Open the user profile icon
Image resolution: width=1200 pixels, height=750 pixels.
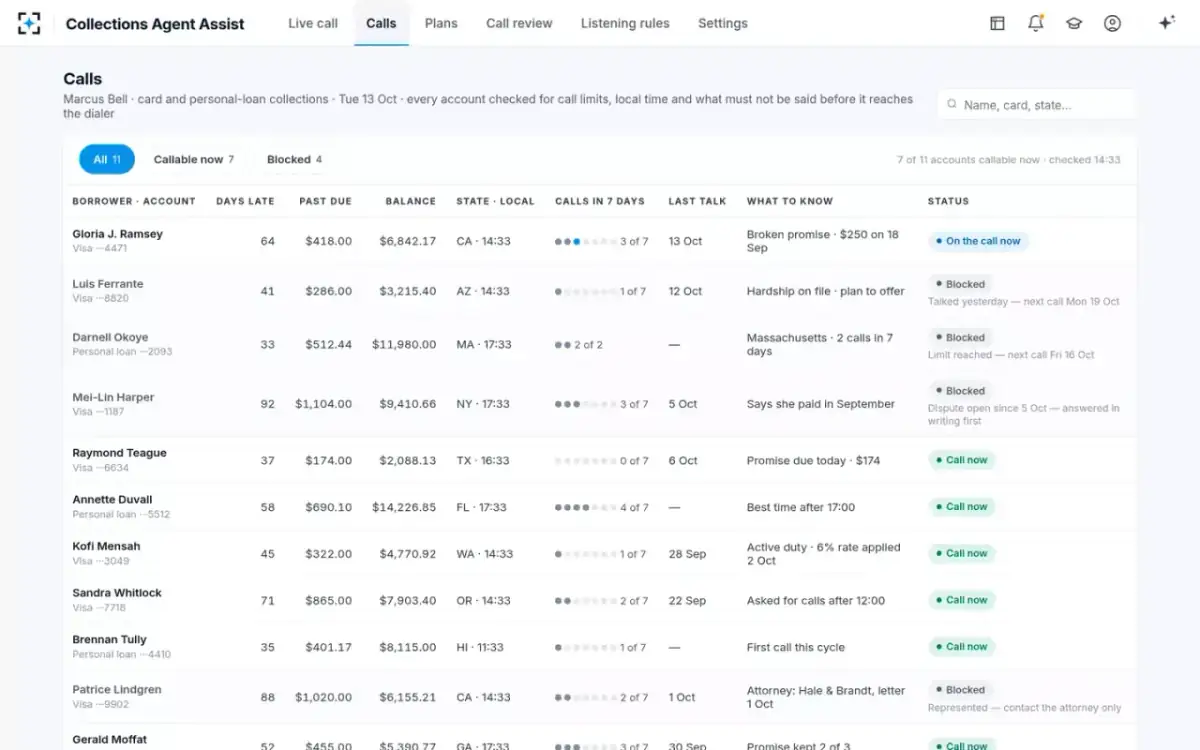point(1112,23)
